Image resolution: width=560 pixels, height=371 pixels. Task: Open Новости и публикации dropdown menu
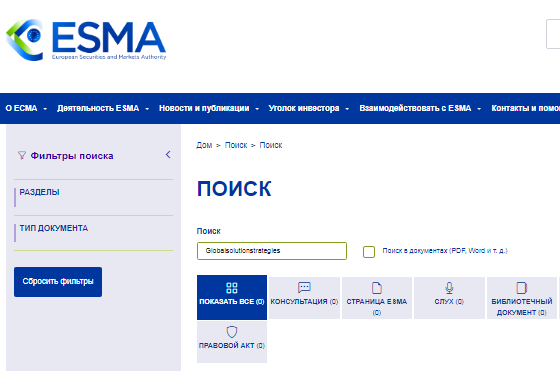tap(209, 108)
